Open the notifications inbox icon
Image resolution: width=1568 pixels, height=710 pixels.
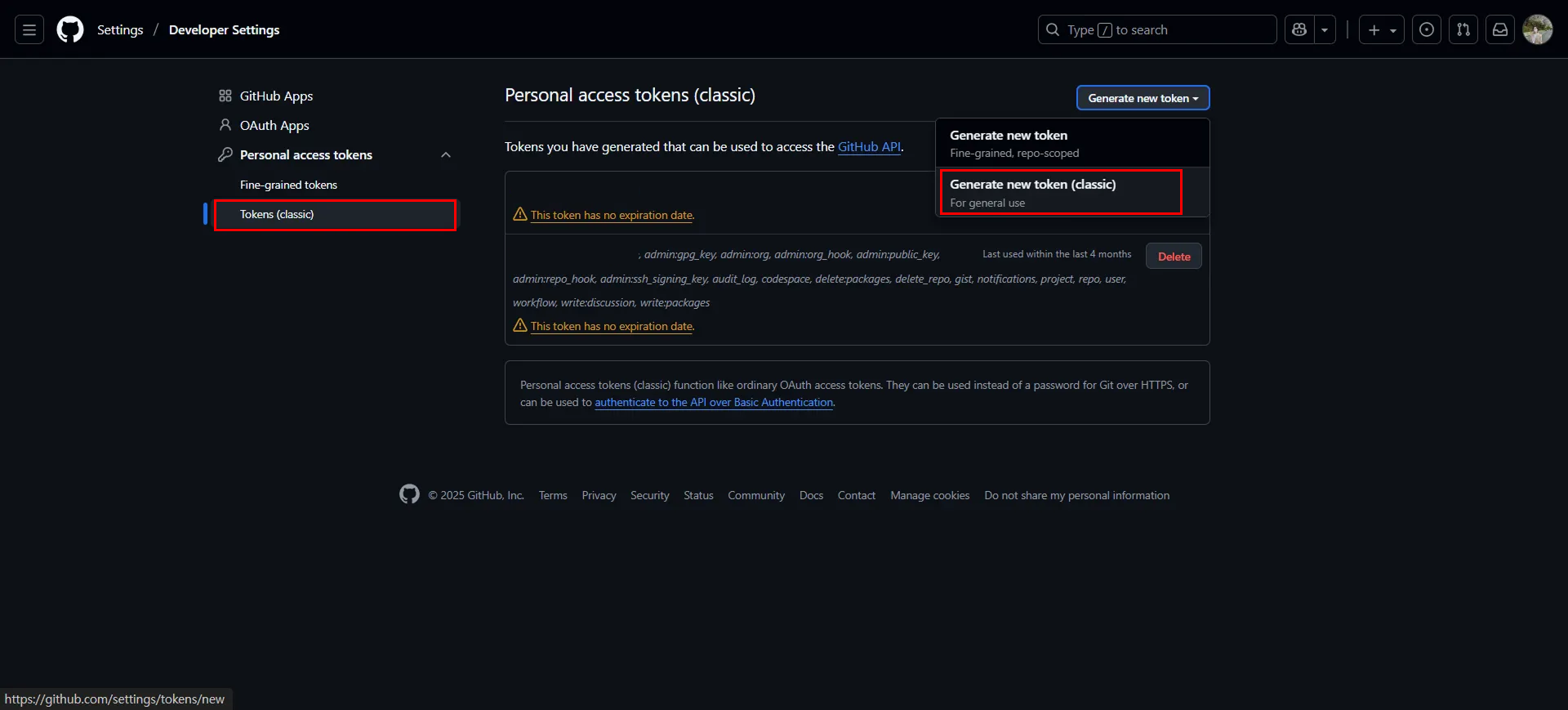[1500, 30]
